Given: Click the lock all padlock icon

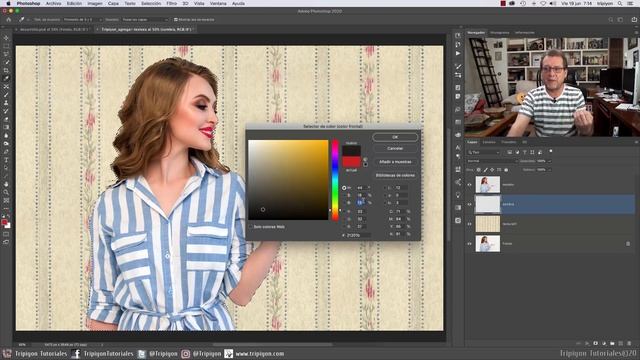Looking at the screenshot, I should click(x=506, y=170).
